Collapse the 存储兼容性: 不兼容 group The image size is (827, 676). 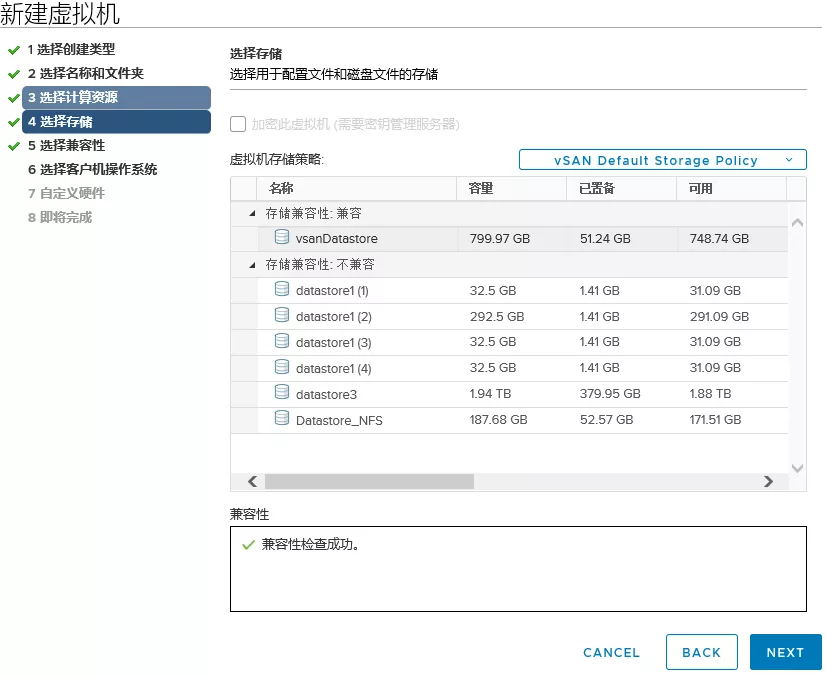250,265
